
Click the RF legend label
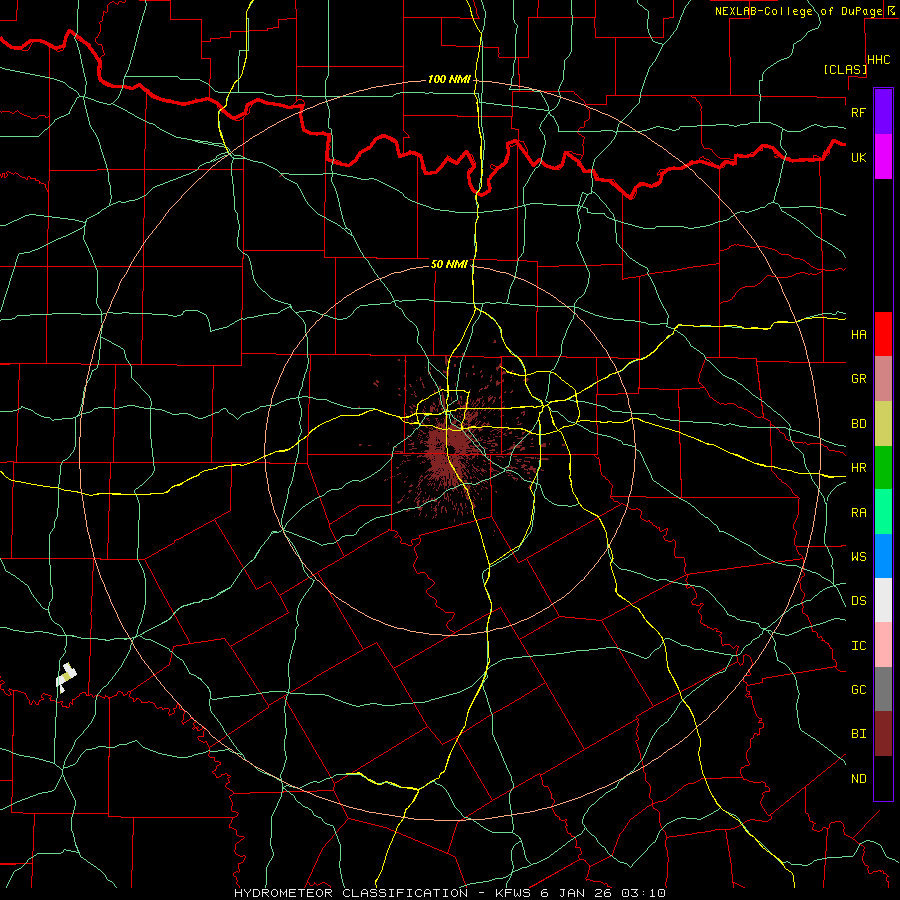858,112
